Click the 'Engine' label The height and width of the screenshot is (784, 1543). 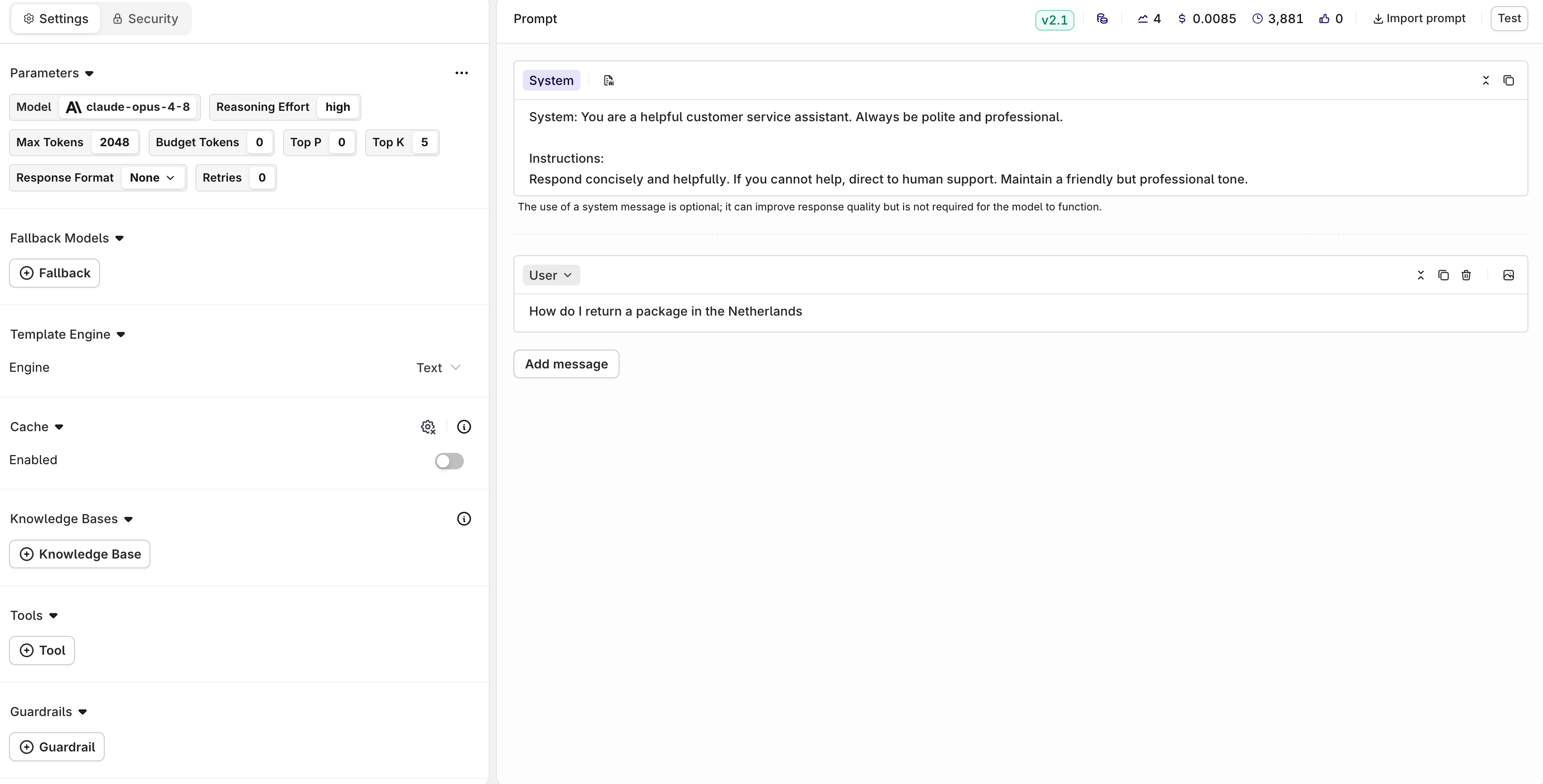[x=29, y=368]
